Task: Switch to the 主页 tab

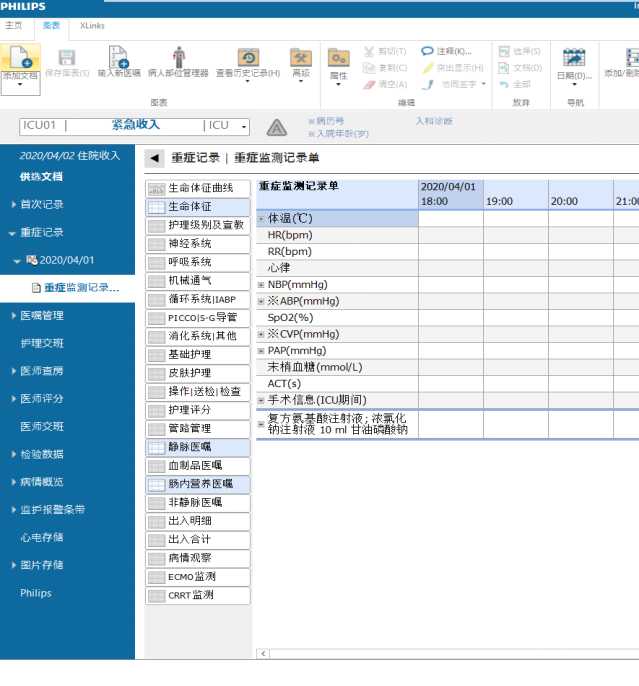Action: [x=14, y=25]
